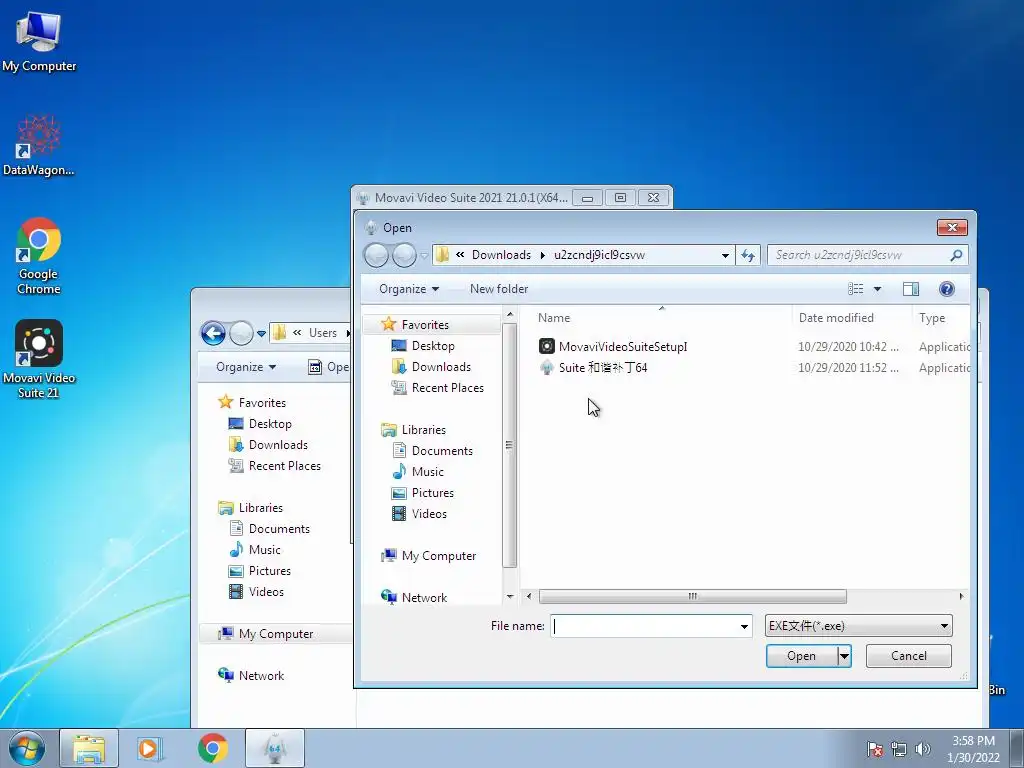The width and height of the screenshot is (1024, 768).
Task: Open the File name history dropdown
Action: click(744, 626)
